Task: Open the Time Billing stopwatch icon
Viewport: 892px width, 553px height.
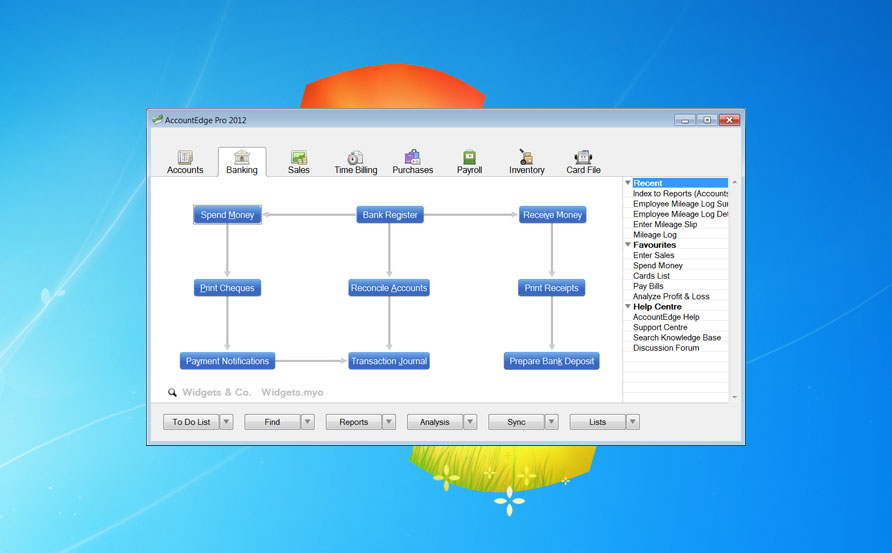Action: [x=356, y=158]
